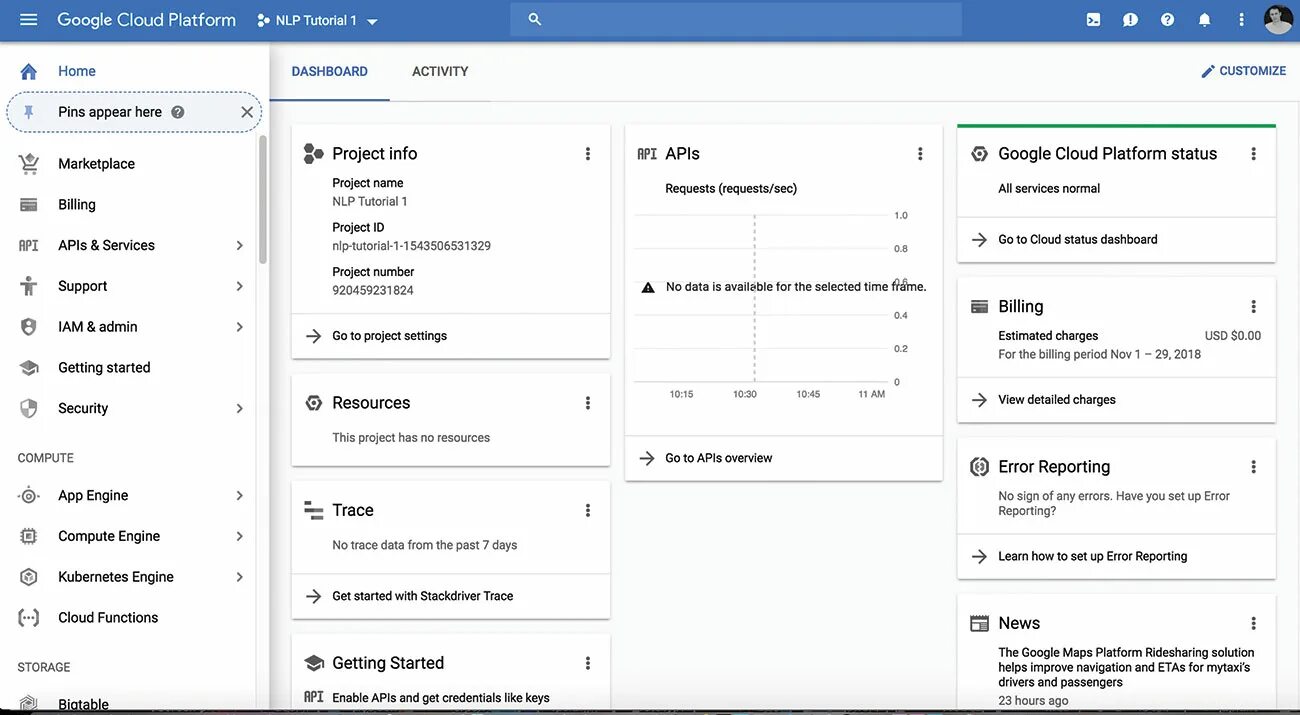1300x715 pixels.
Task: Expand the APIs & Services sidebar entry
Action: [x=238, y=244]
